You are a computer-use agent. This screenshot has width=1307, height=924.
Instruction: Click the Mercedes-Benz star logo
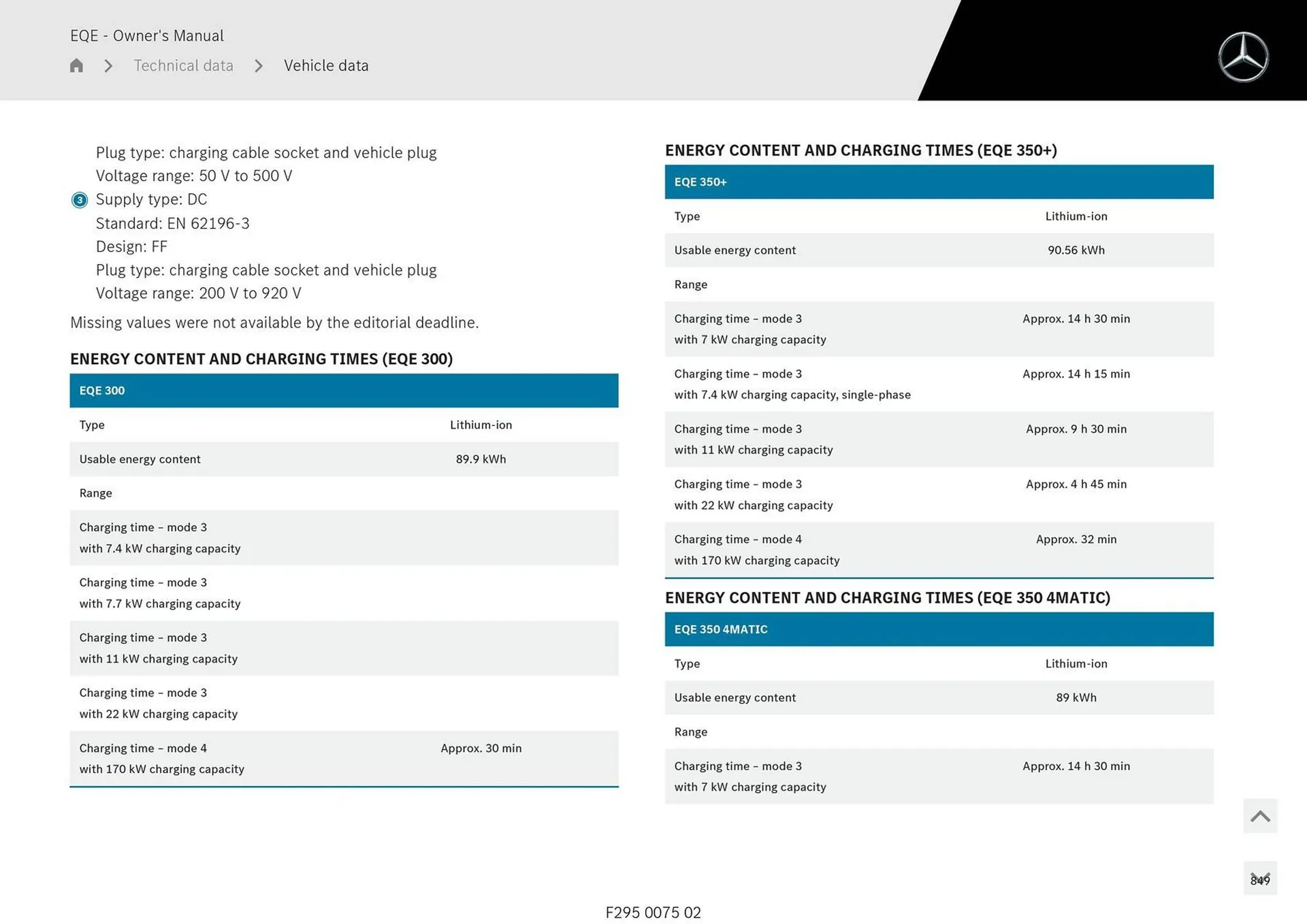tap(1243, 57)
